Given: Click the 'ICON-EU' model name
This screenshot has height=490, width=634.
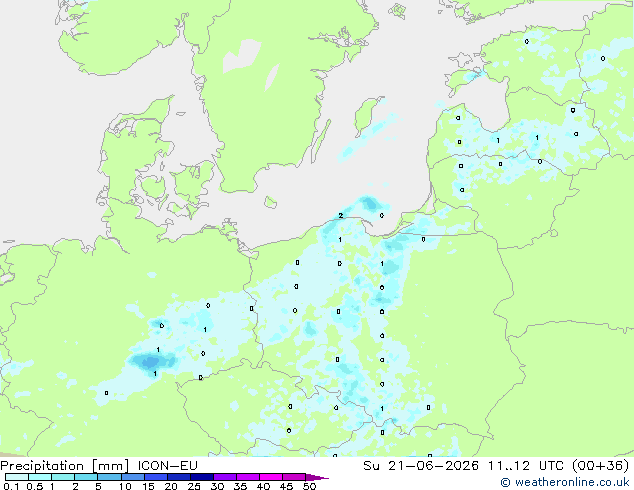Looking at the screenshot, I should (167, 465).
